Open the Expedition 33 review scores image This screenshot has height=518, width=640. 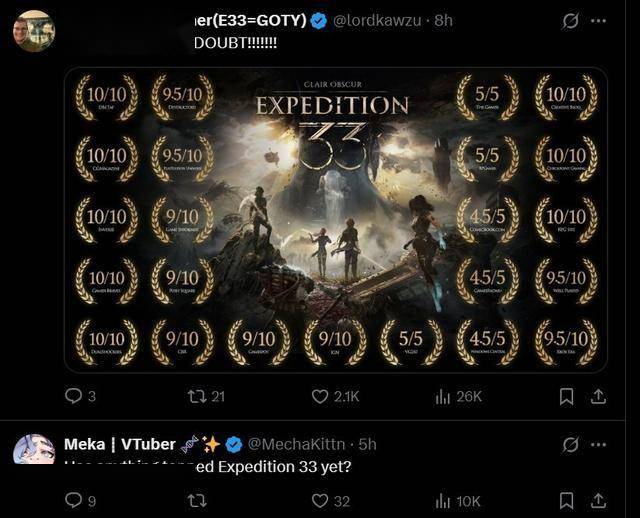tap(335, 219)
